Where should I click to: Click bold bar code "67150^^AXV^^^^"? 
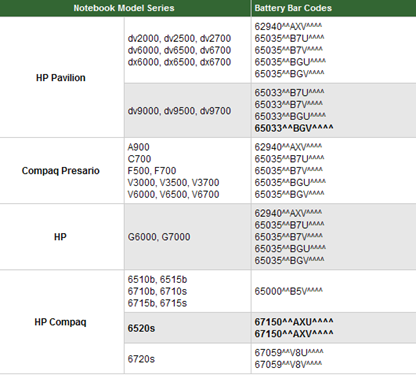coord(294,334)
